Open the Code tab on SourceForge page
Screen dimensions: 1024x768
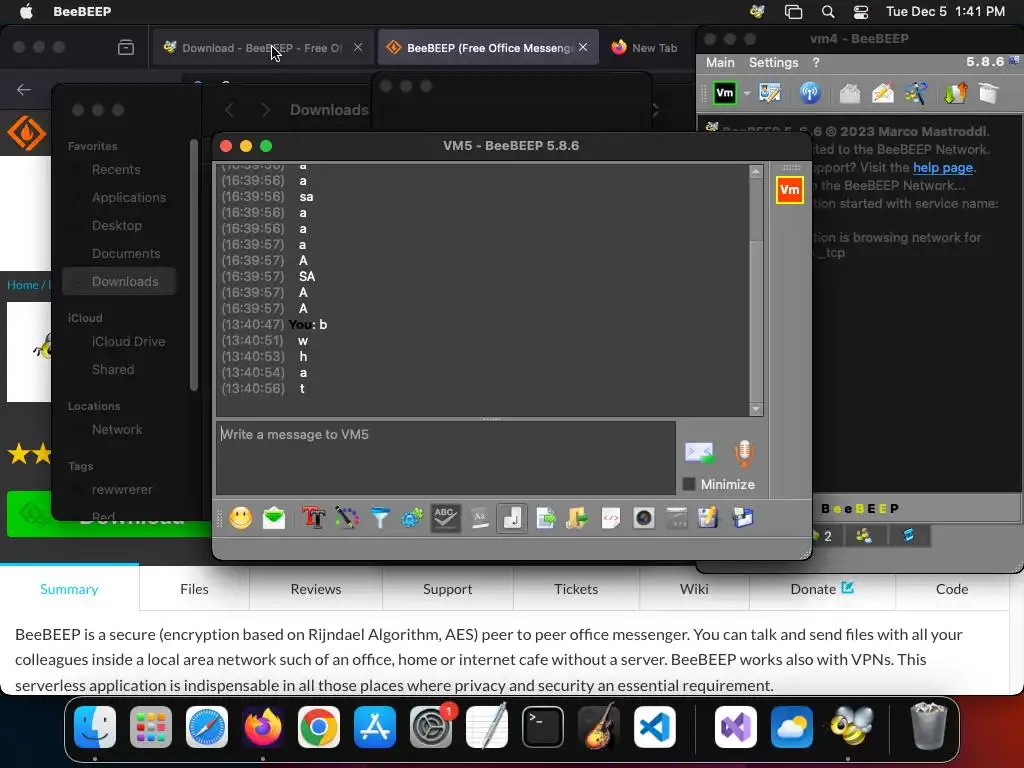tap(952, 589)
